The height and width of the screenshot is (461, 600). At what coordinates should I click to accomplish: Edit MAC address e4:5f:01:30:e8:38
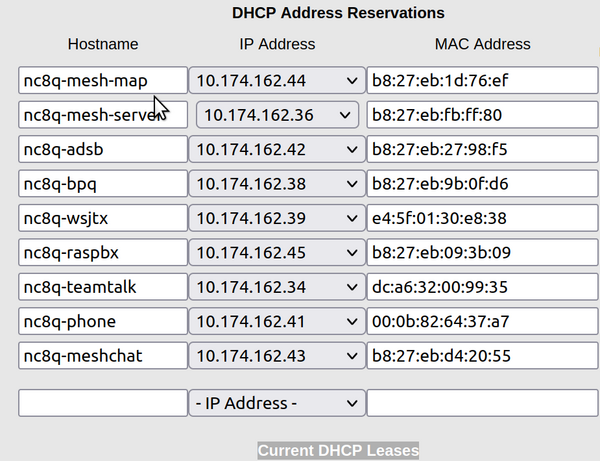pyautogui.click(x=483, y=218)
